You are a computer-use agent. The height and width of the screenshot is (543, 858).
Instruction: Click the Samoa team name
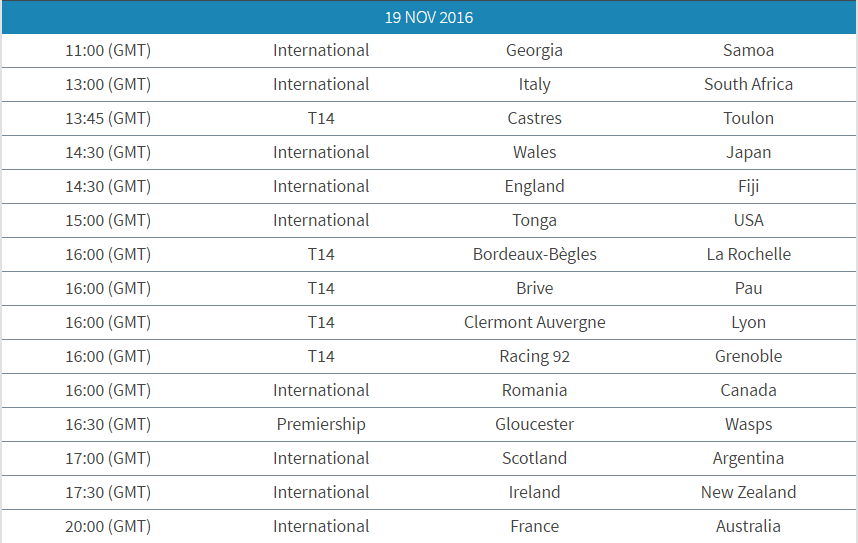(x=748, y=50)
